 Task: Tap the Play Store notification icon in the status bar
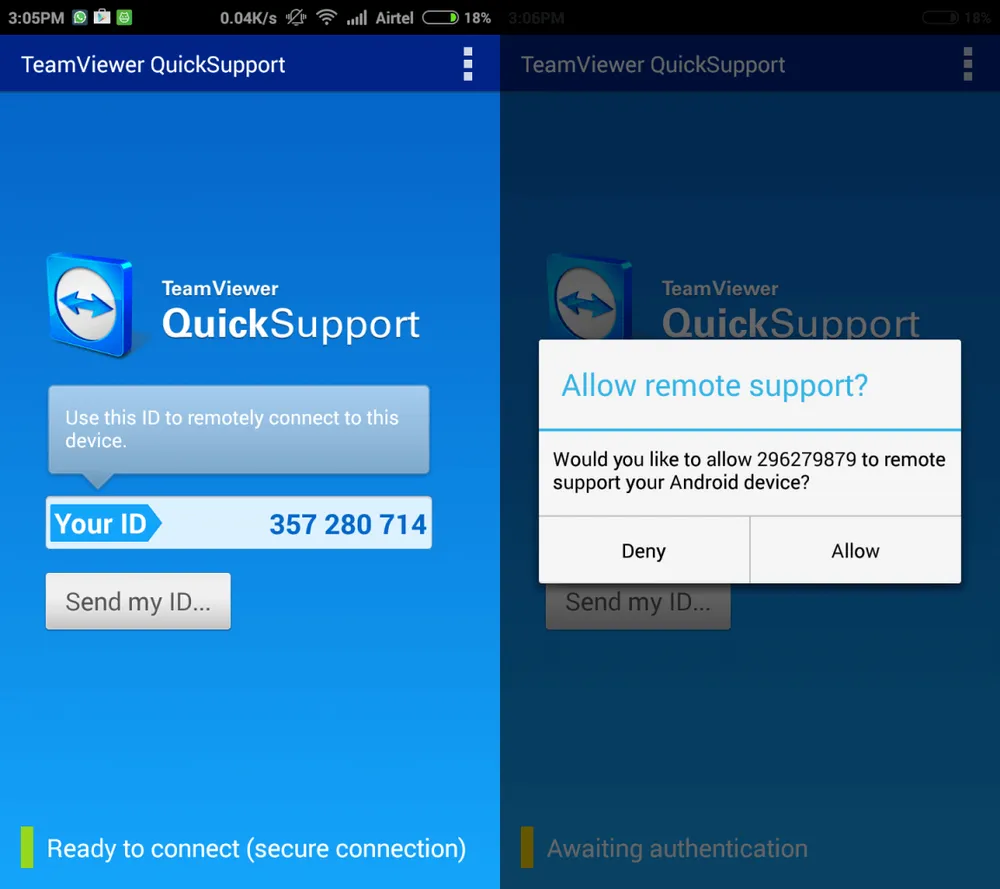pos(102,17)
